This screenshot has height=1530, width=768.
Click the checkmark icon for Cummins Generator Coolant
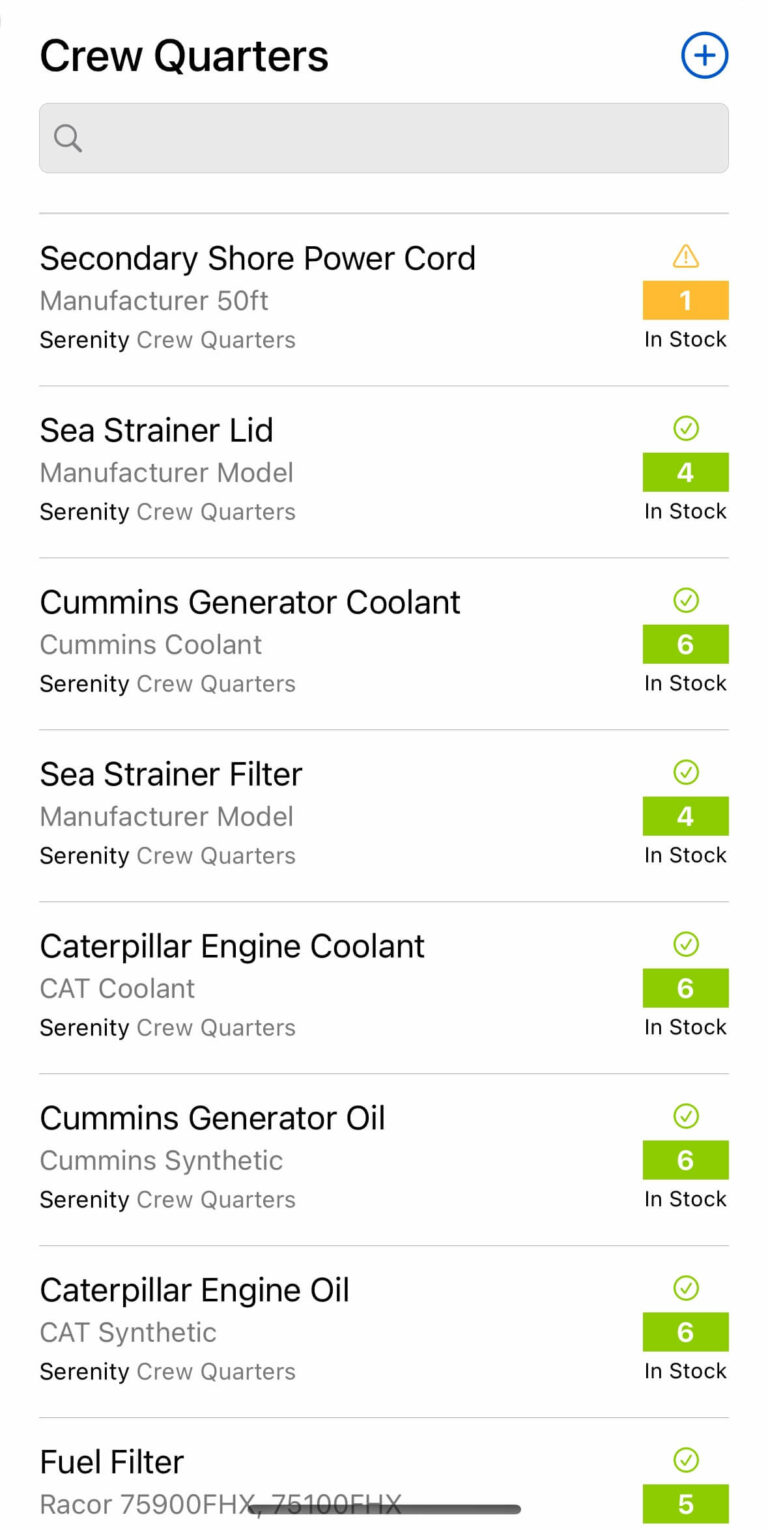point(685,601)
